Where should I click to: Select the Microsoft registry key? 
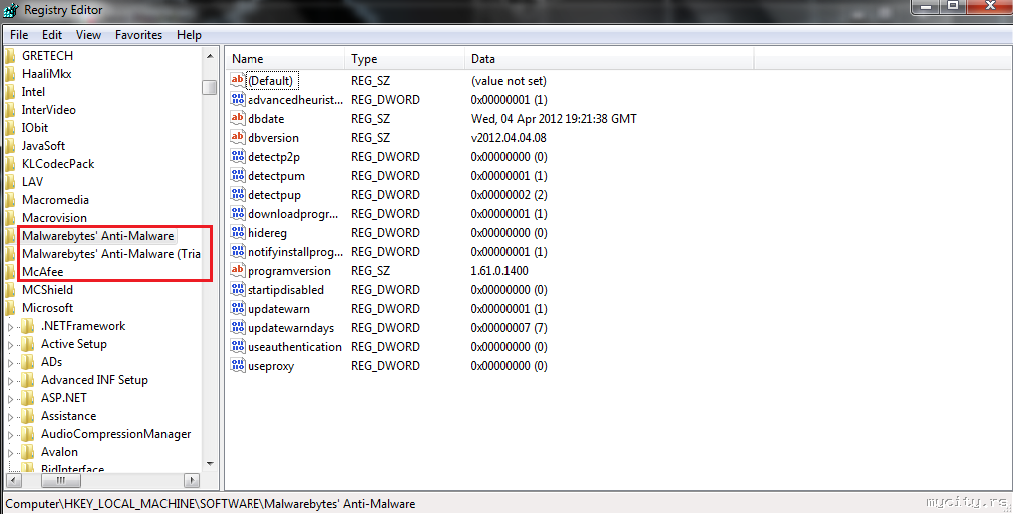pyautogui.click(x=47, y=308)
